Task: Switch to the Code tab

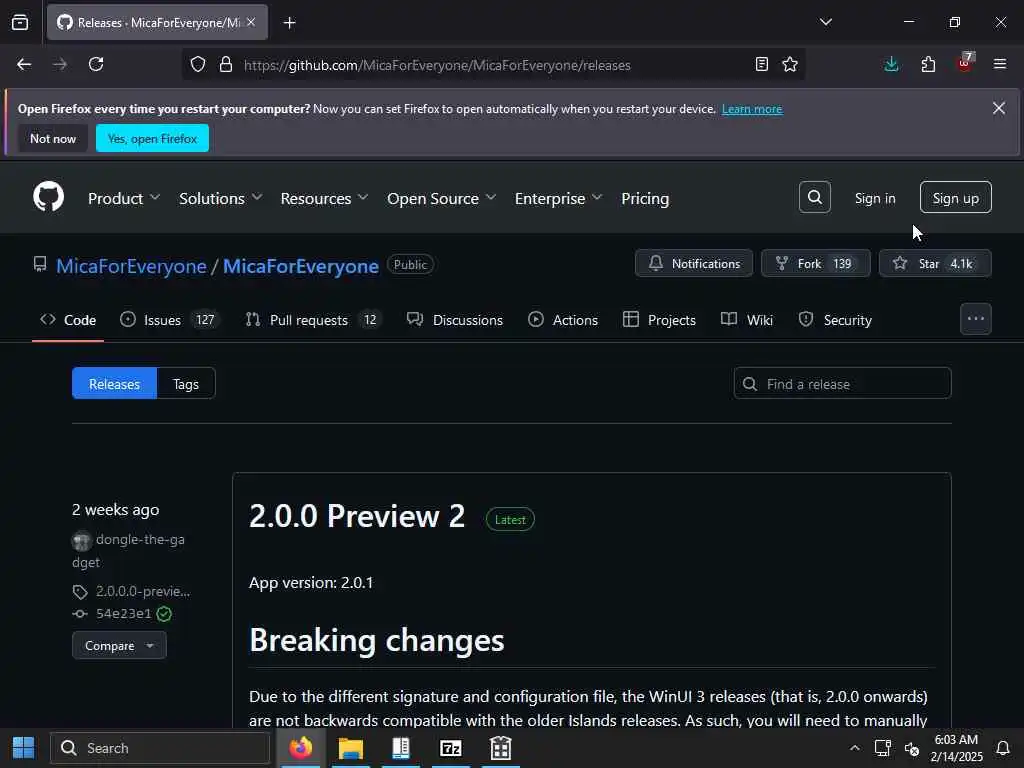Action: click(x=68, y=319)
